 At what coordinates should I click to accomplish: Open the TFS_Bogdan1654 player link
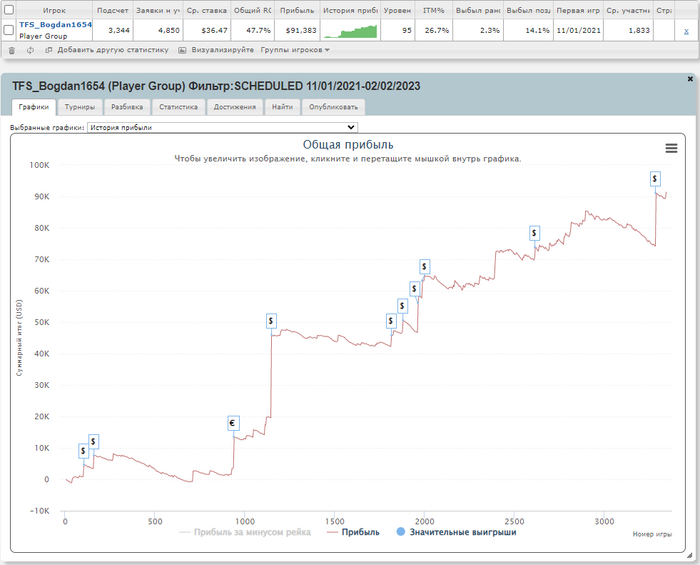[55, 25]
